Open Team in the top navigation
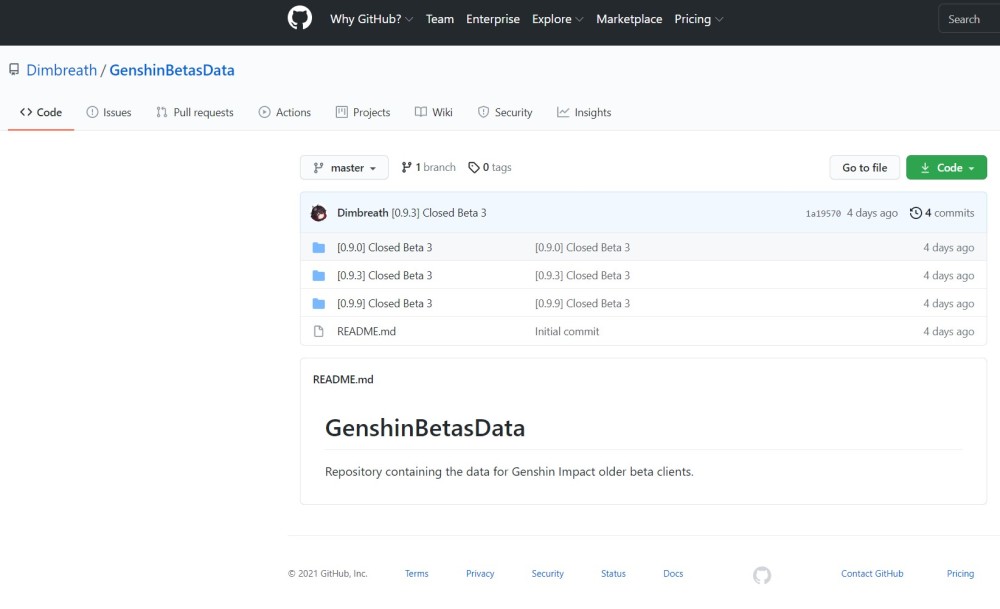 (440, 19)
